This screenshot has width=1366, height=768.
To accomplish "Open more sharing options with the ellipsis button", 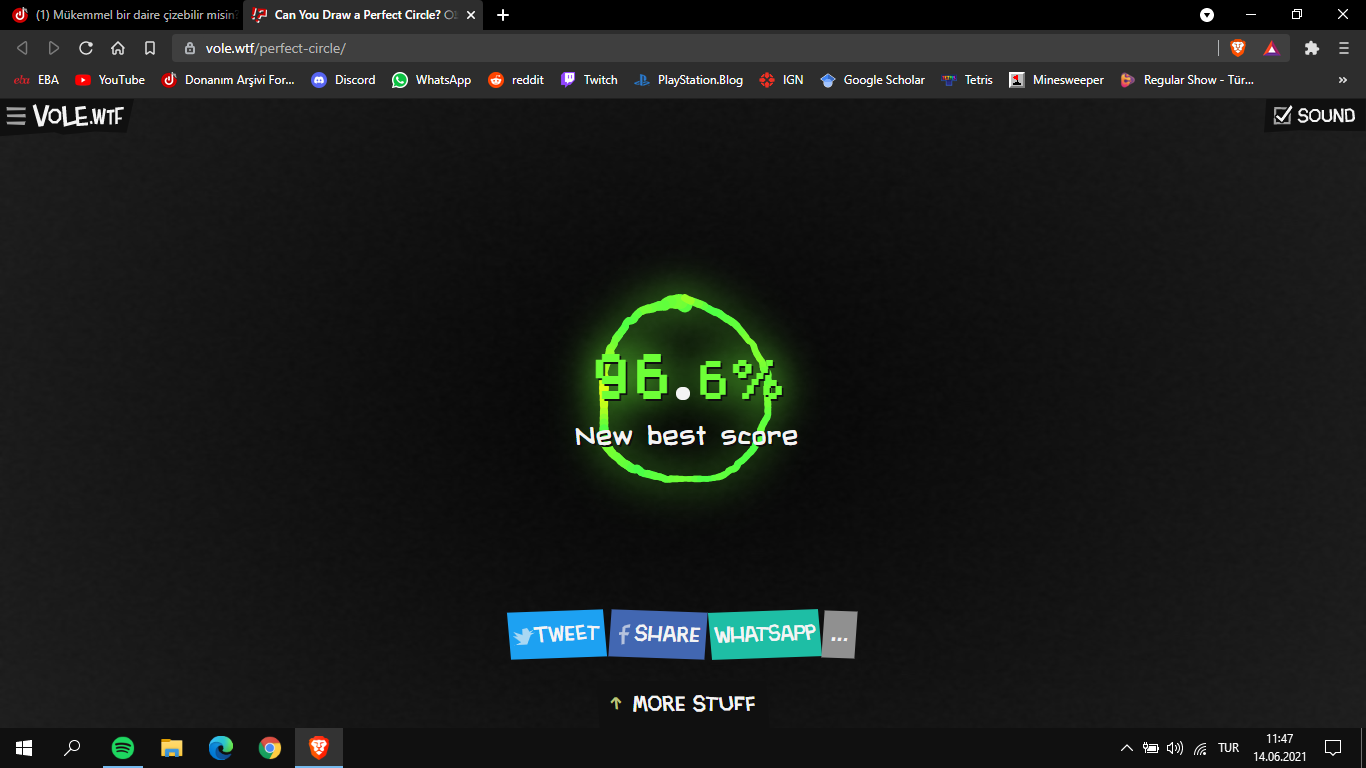I will point(839,635).
